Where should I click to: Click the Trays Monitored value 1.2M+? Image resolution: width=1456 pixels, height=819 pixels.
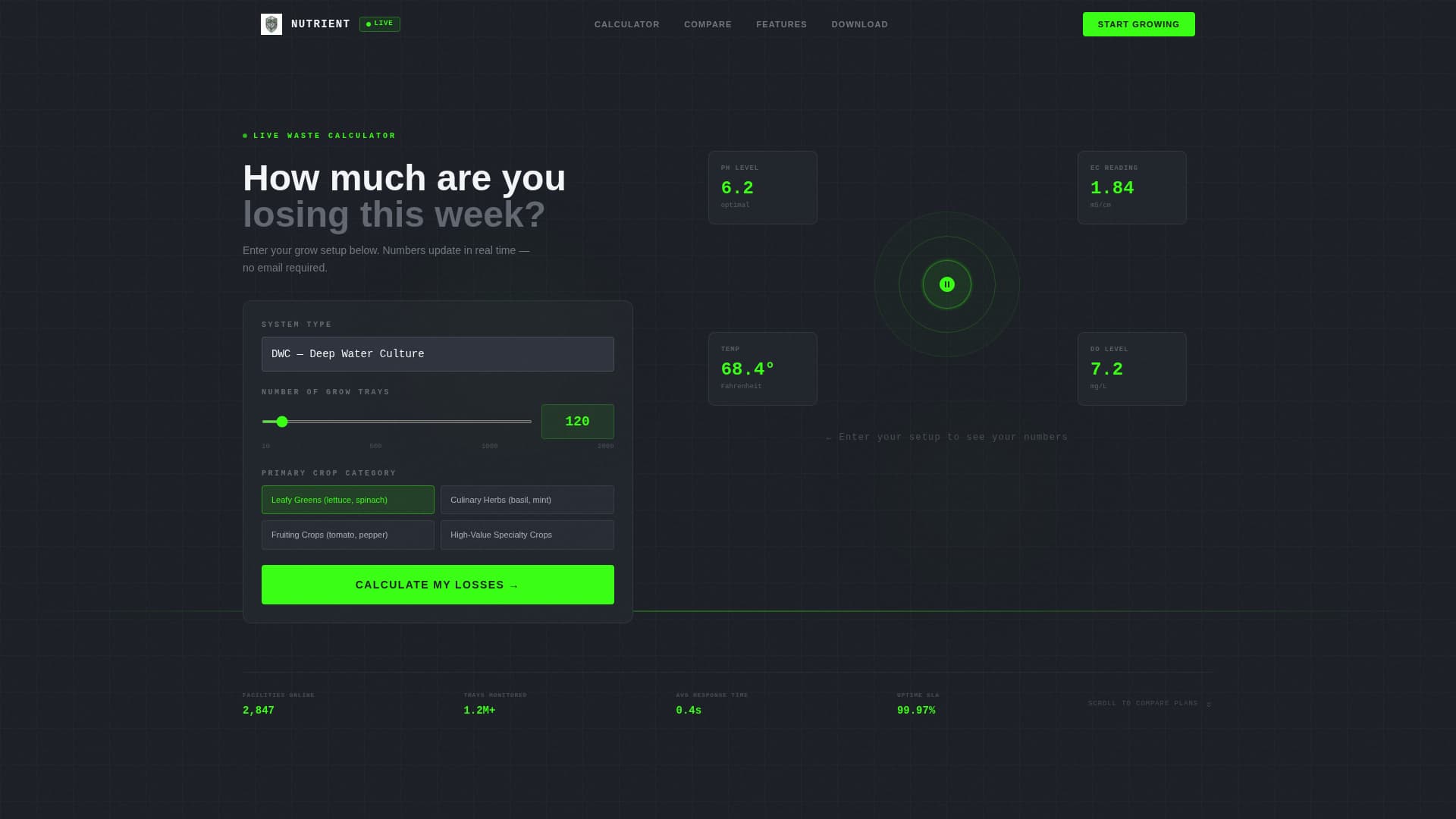479,711
